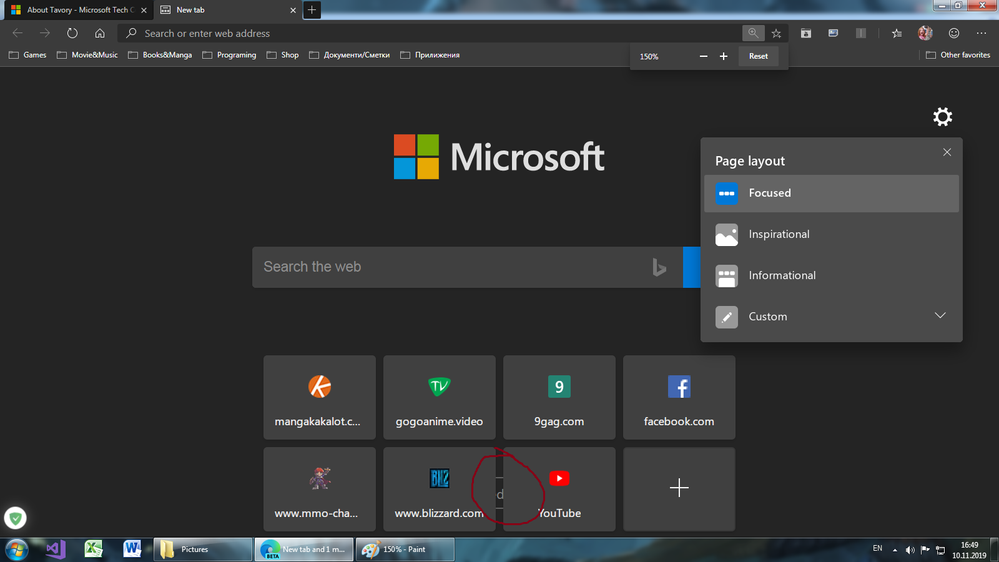Close the New tab tab
Image resolution: width=999 pixels, height=562 pixels.
293,10
